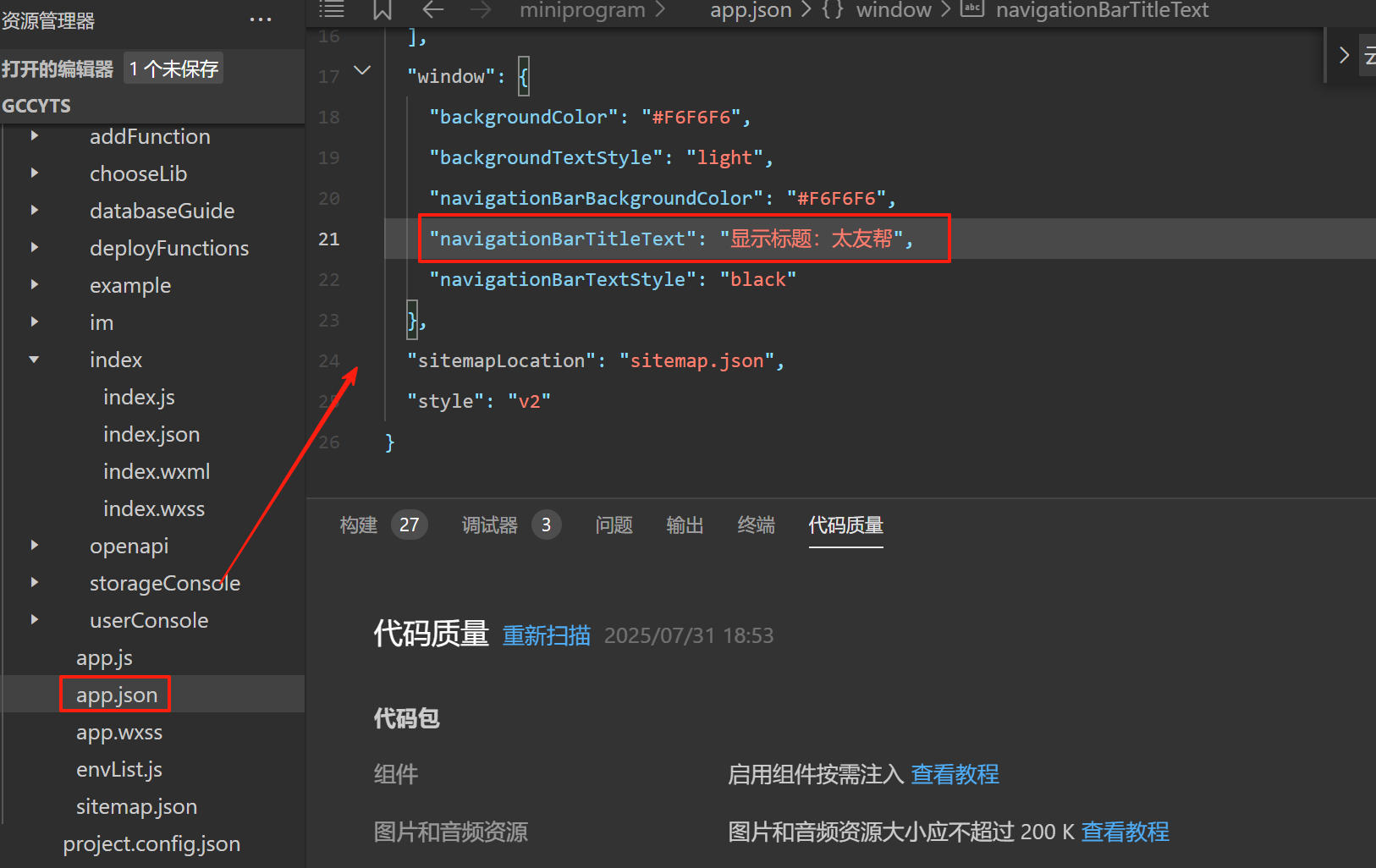Go back using the left arrow icon
This screenshot has height=868, width=1376.
pos(433,10)
